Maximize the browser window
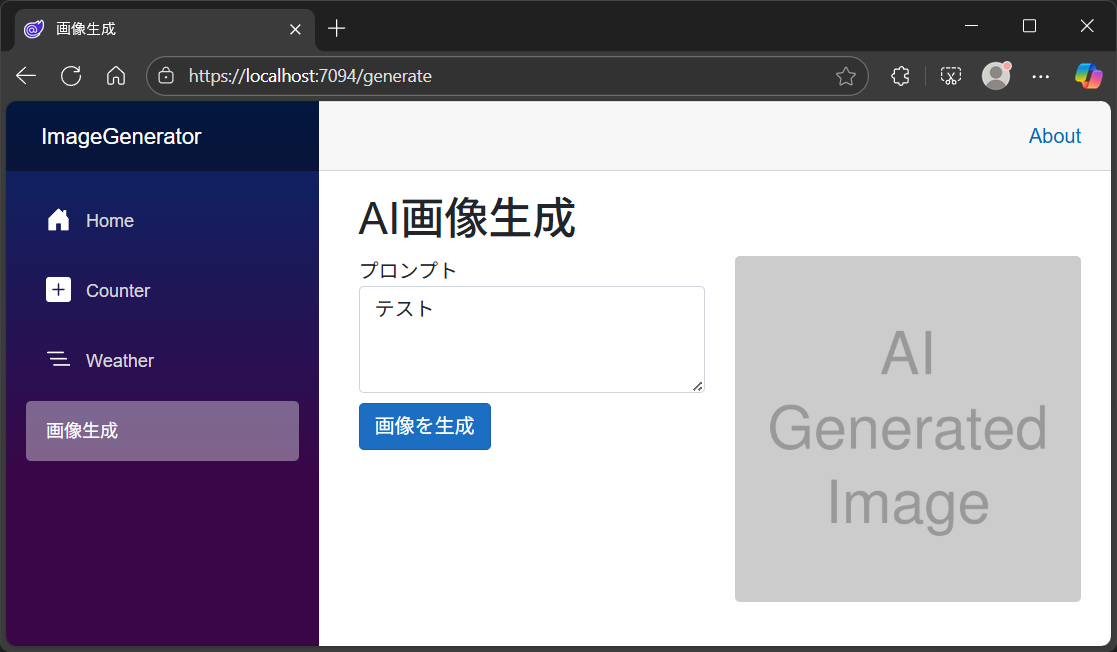Image resolution: width=1117 pixels, height=652 pixels. (1029, 26)
